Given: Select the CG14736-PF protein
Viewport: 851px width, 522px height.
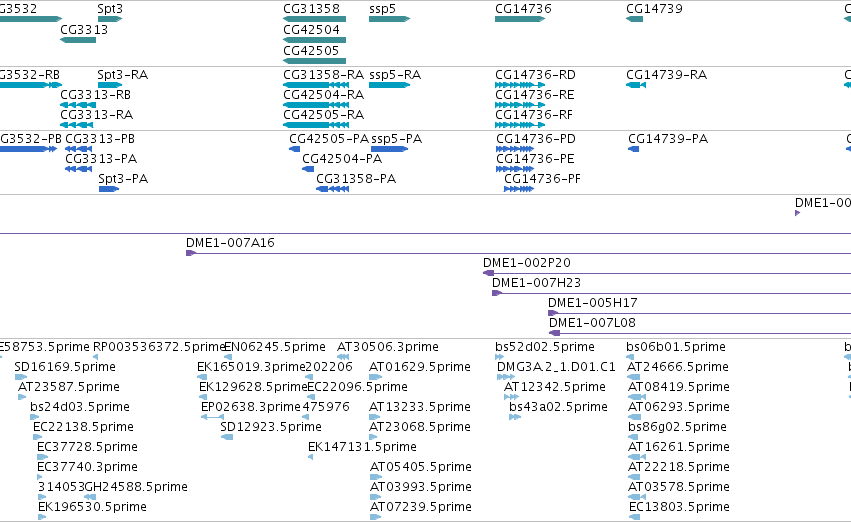Looking at the screenshot, I should point(519,189).
